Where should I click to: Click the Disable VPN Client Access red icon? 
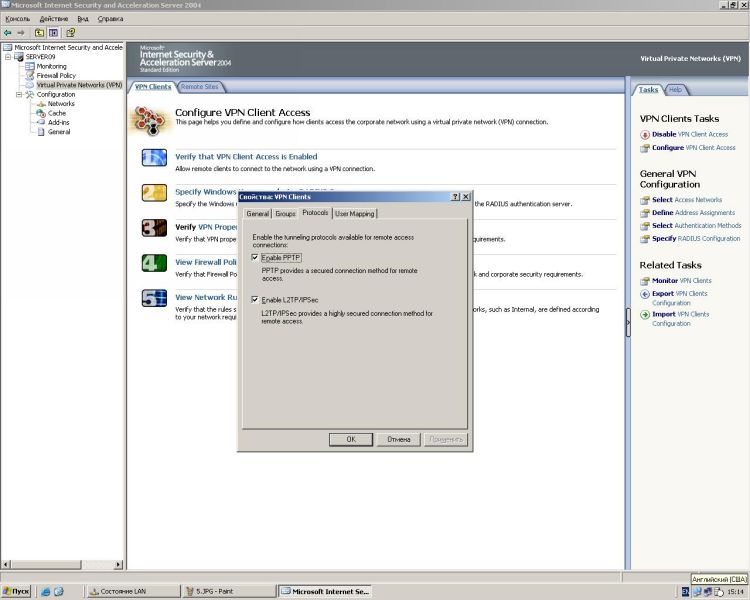pyautogui.click(x=645, y=134)
